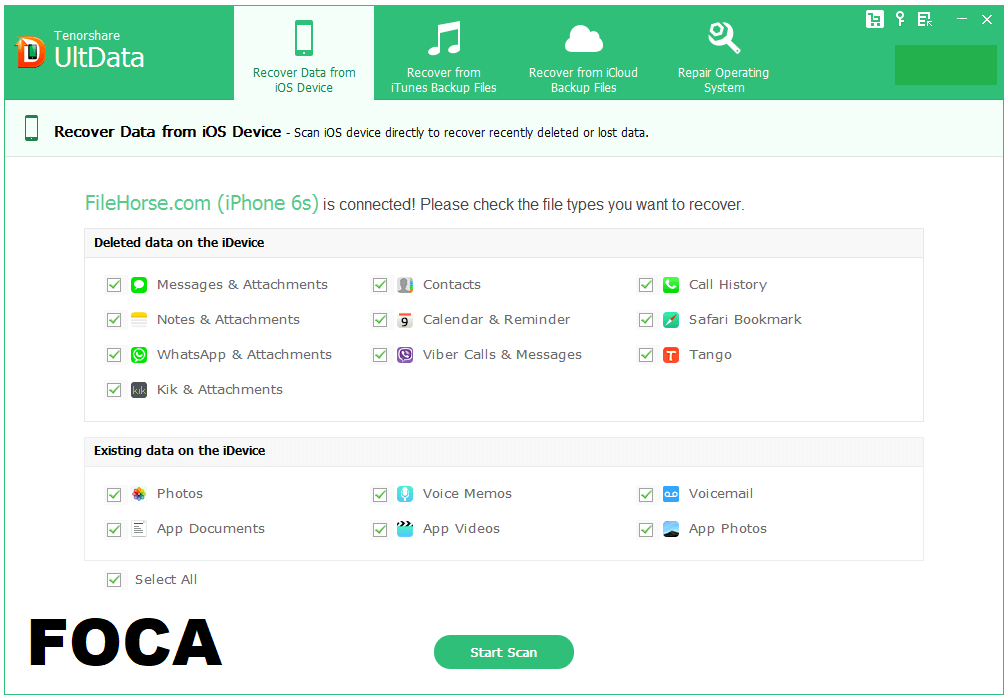Image resolution: width=1008 pixels, height=698 pixels.
Task: Uncheck Notes & Attachments checkbox
Action: 114,319
